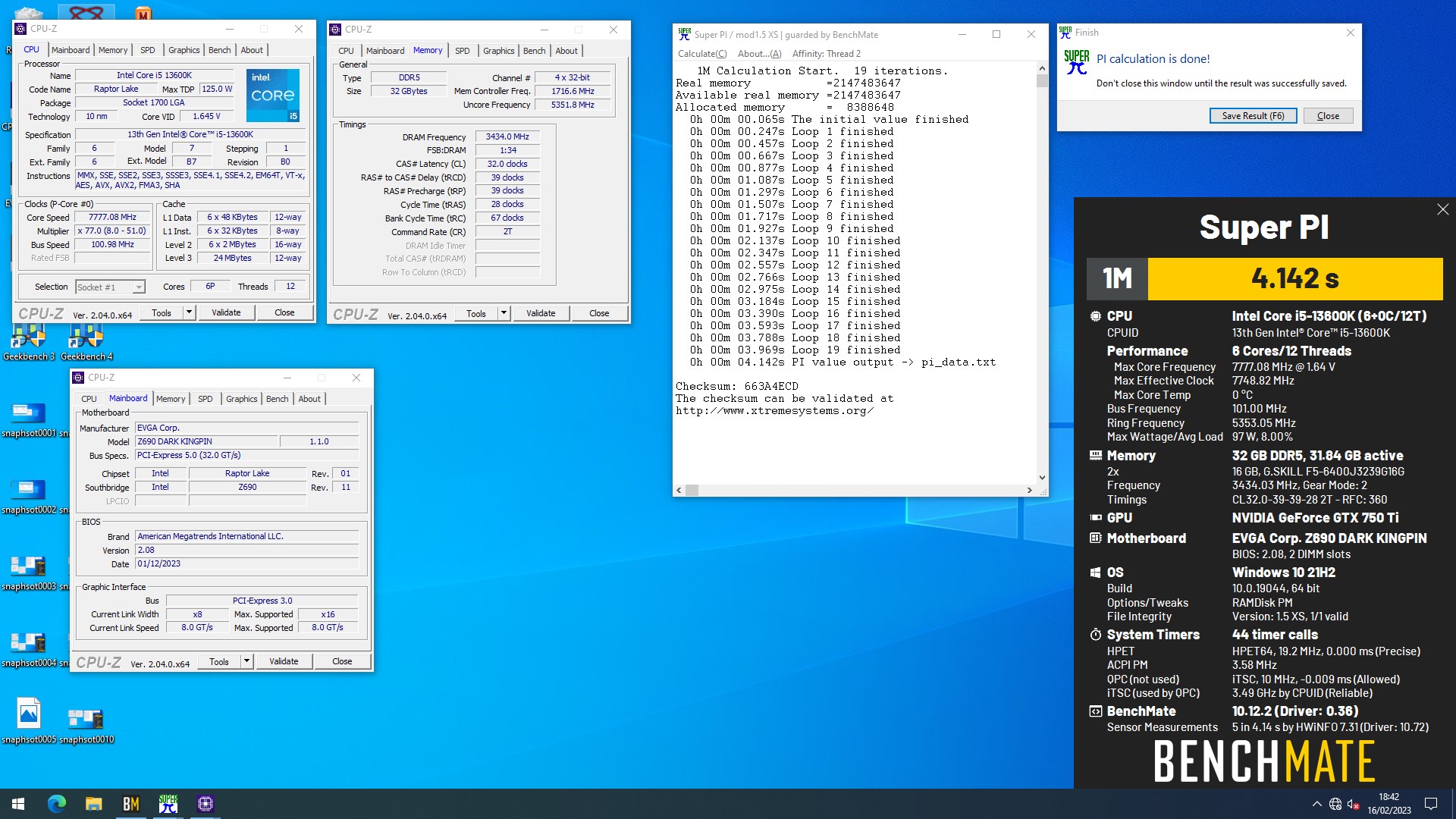Click CPU-Z Memory window title icon

coord(335,30)
